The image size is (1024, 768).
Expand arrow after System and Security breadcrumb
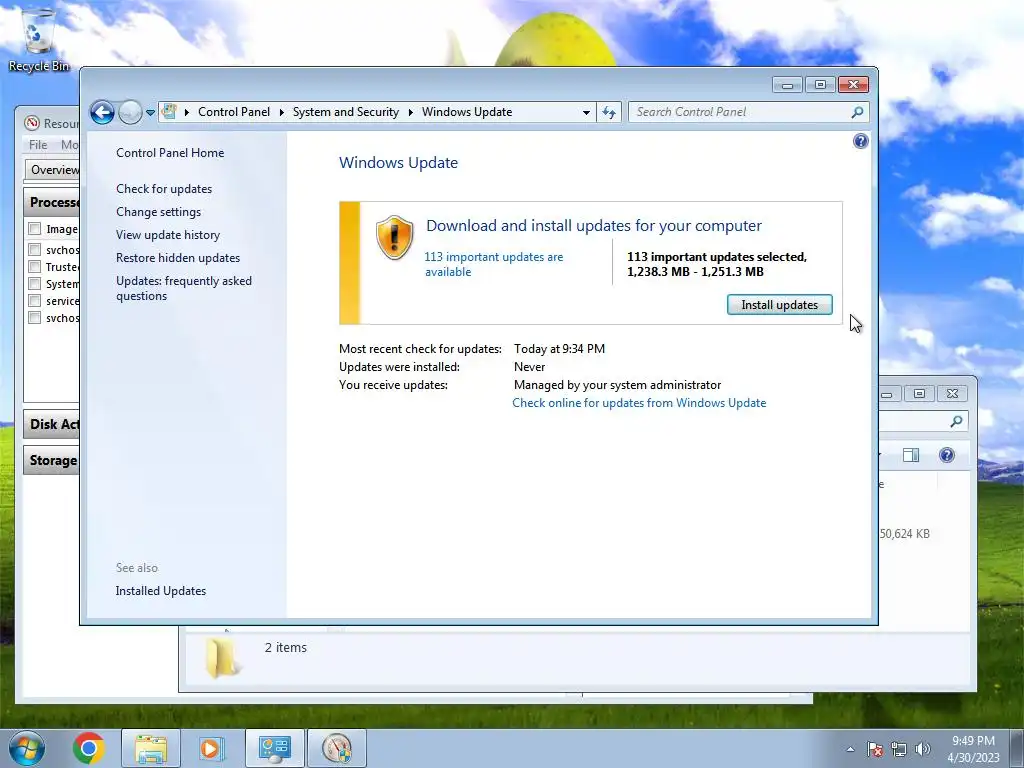click(411, 112)
